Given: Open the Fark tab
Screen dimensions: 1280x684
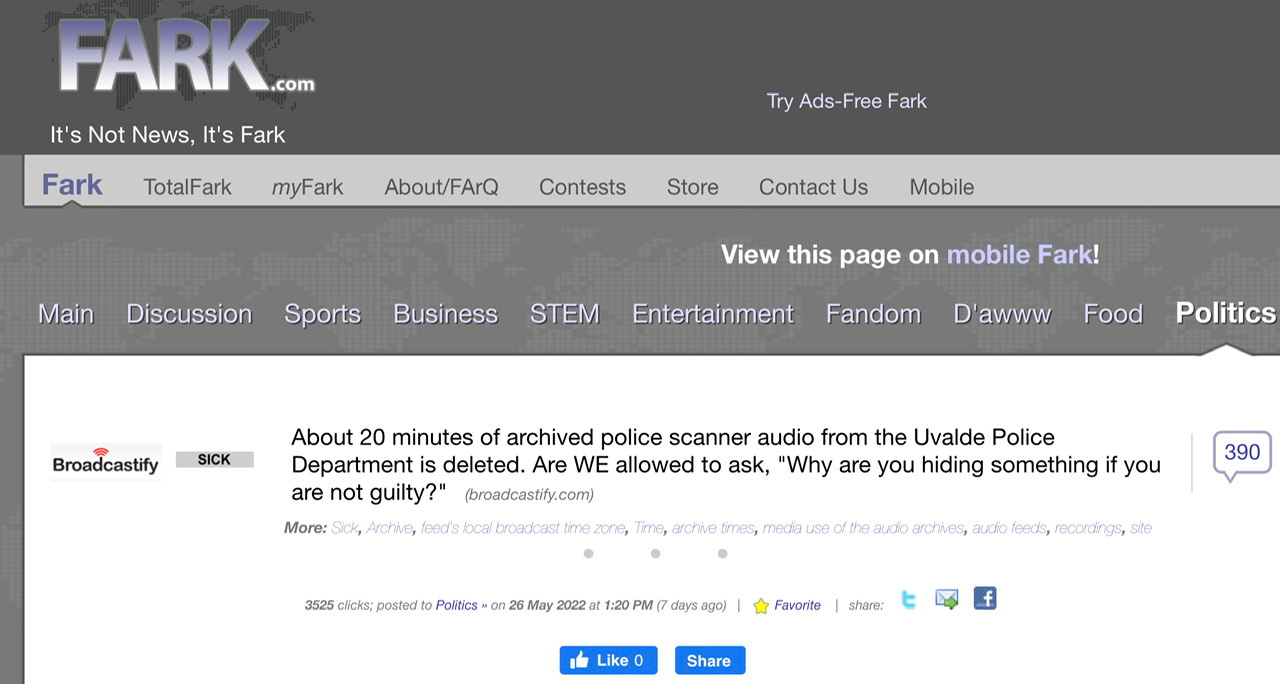Looking at the screenshot, I should [72, 185].
